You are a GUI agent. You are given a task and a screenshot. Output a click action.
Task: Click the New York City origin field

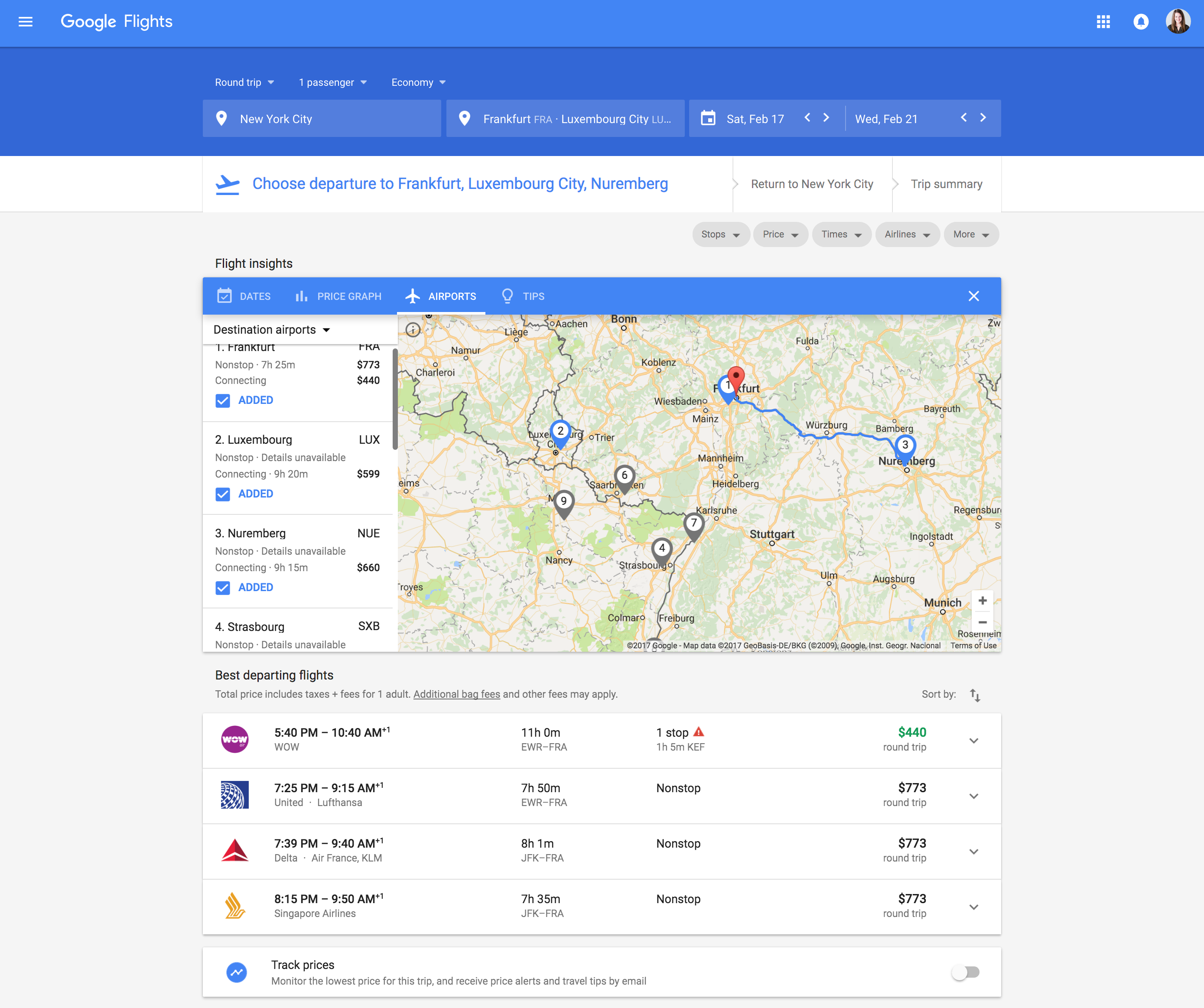click(322, 119)
